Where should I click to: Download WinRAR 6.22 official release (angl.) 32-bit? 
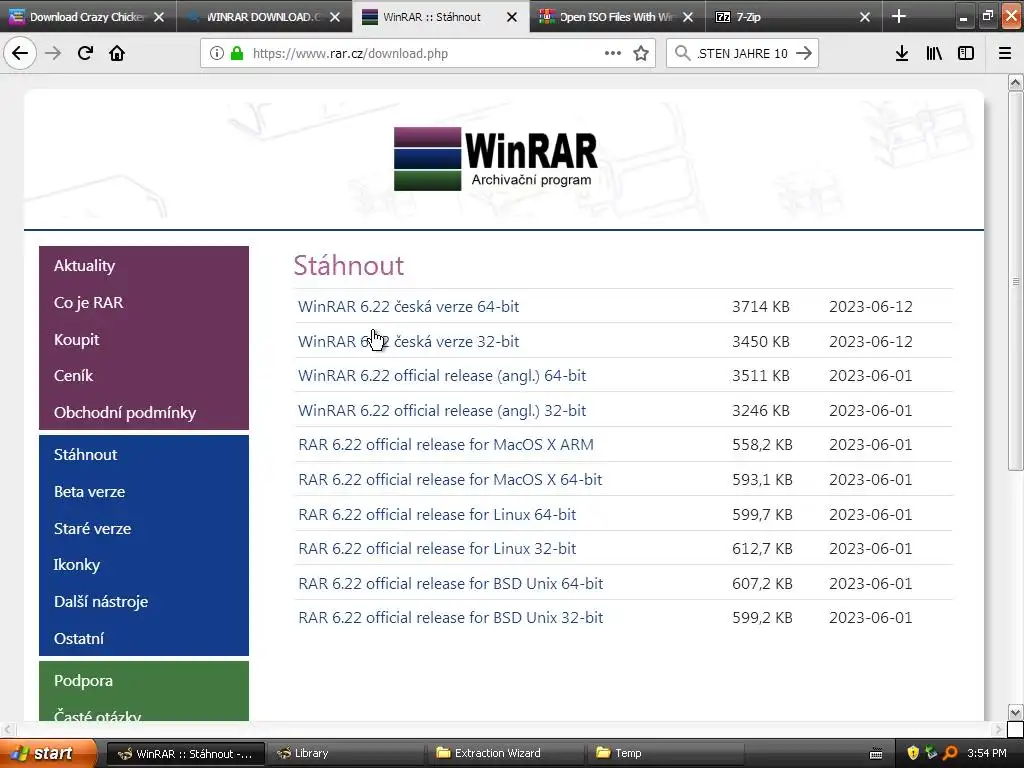point(442,411)
